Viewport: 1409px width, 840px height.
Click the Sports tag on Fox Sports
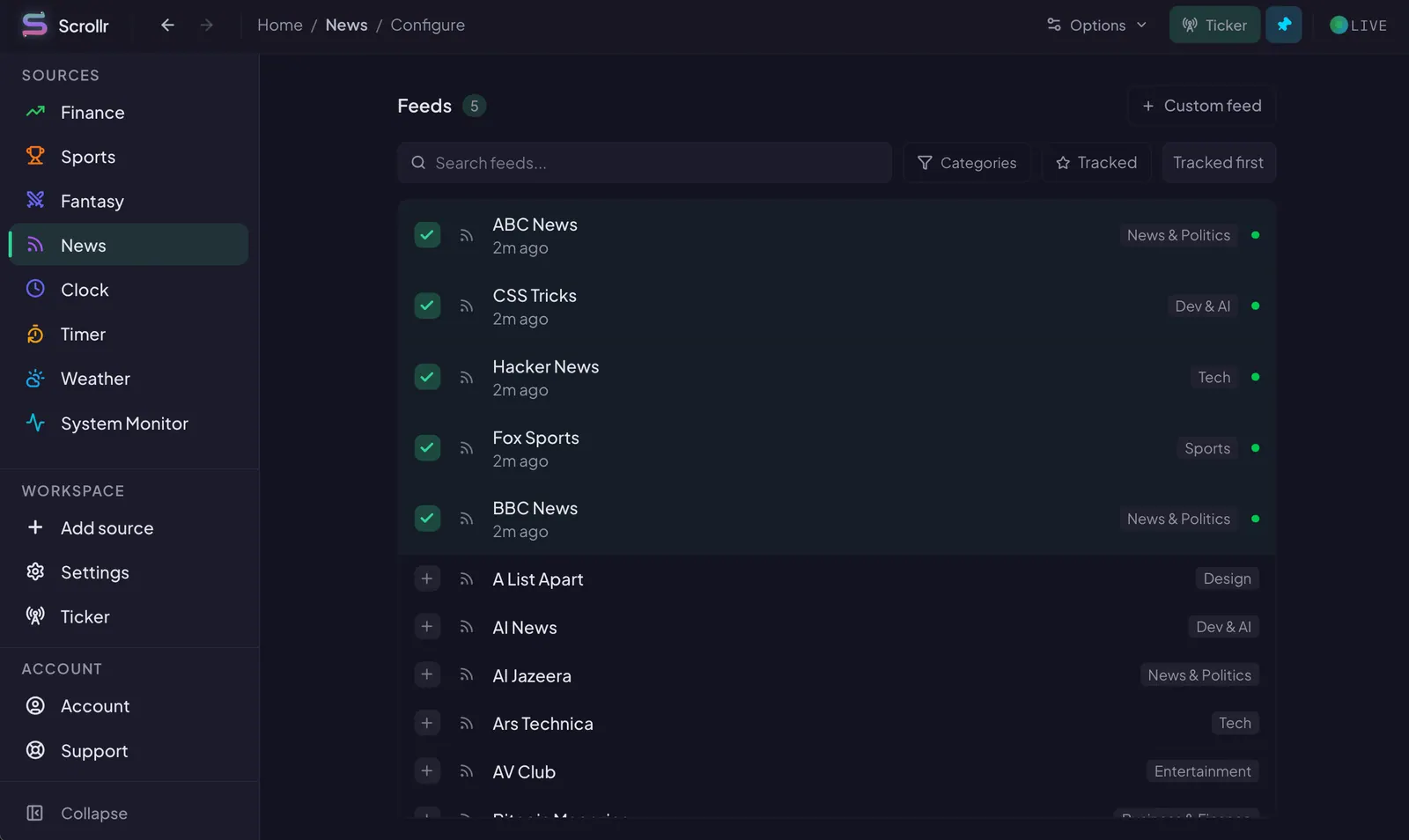[x=1207, y=448]
